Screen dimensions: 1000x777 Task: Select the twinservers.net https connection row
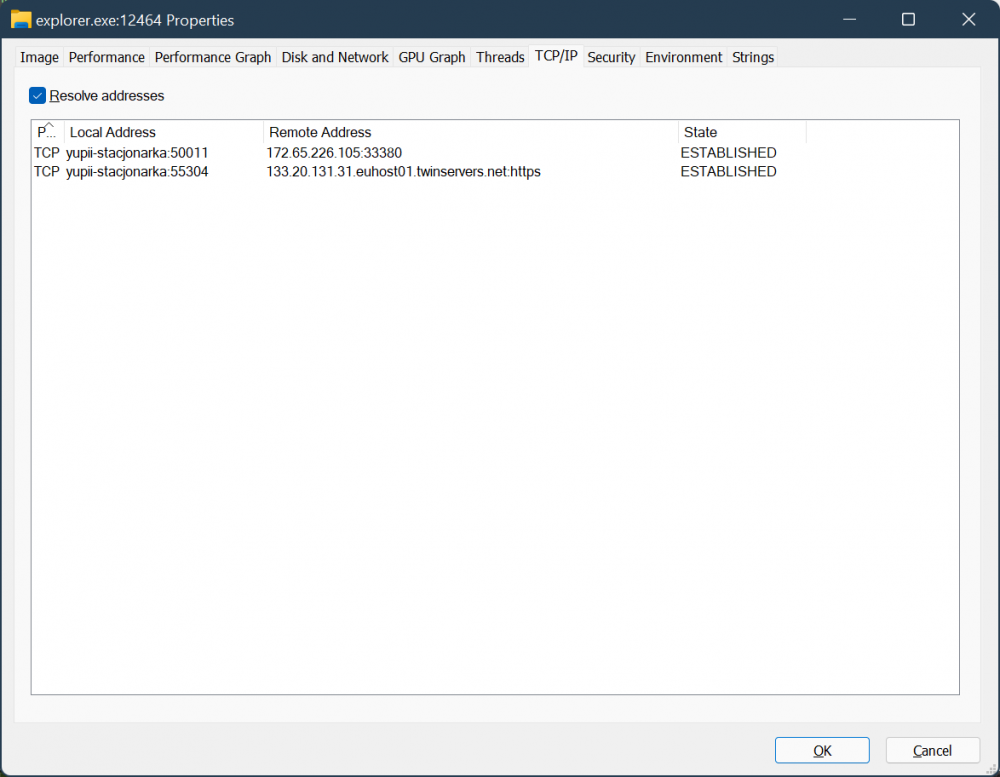coord(403,172)
